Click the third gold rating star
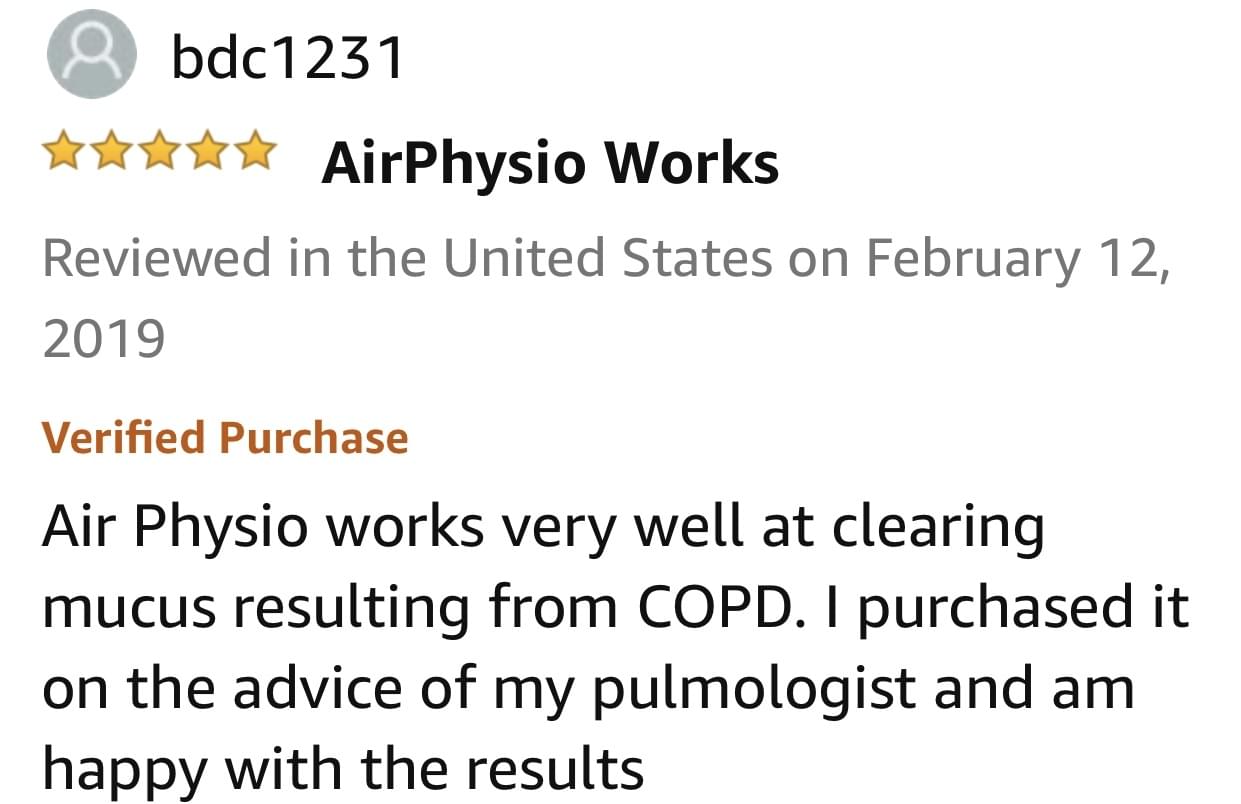Screen dimensions: 1241x804 159,153
